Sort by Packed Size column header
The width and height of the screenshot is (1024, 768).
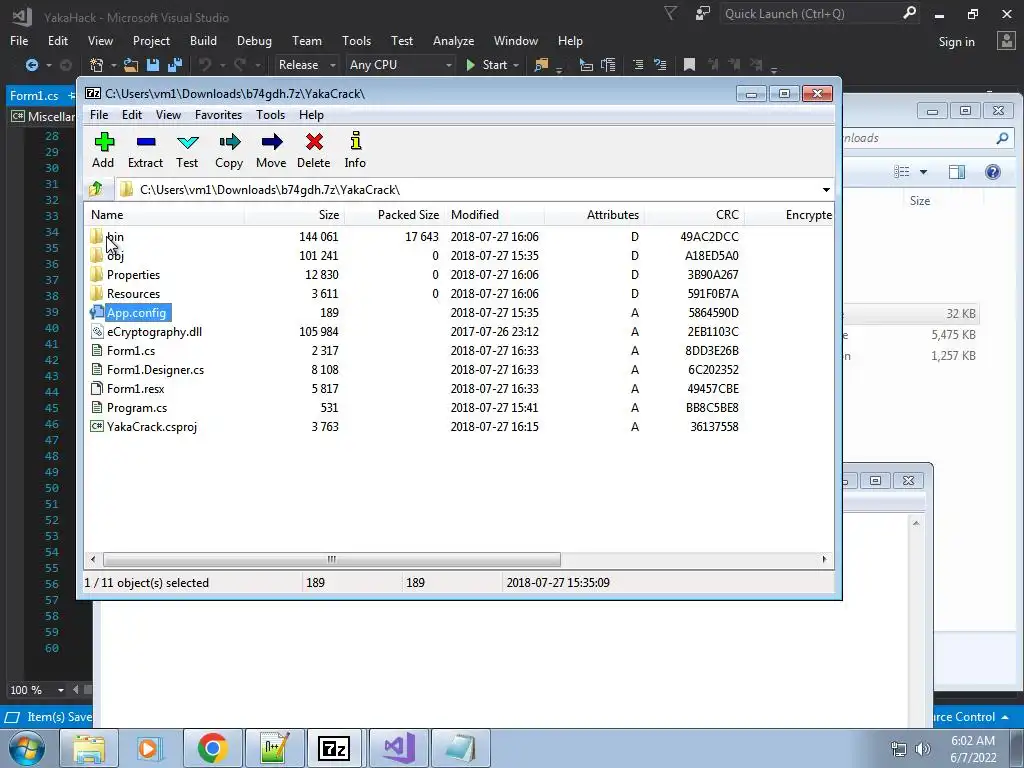394,214
